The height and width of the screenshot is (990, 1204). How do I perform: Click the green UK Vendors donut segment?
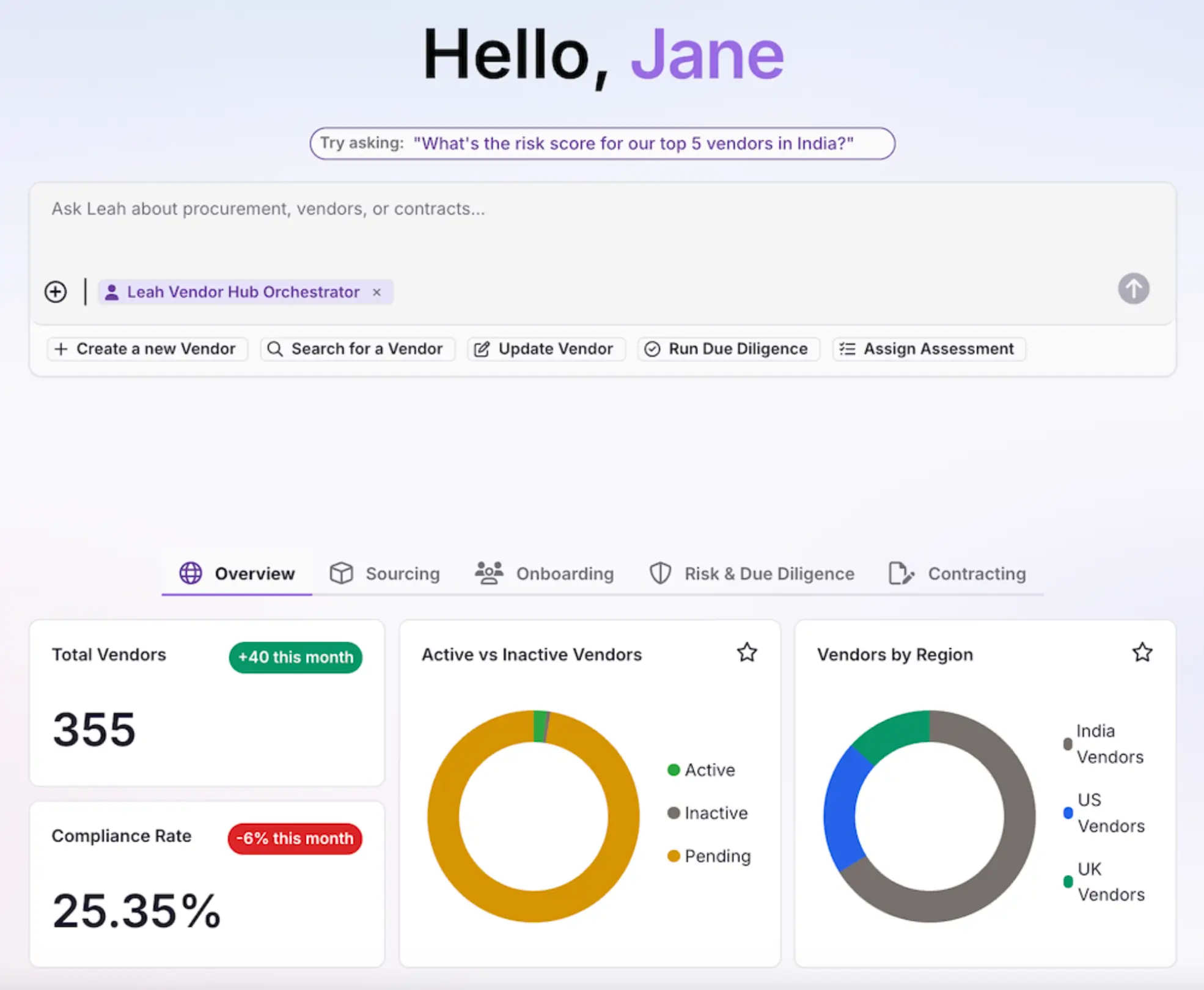pyautogui.click(x=896, y=733)
